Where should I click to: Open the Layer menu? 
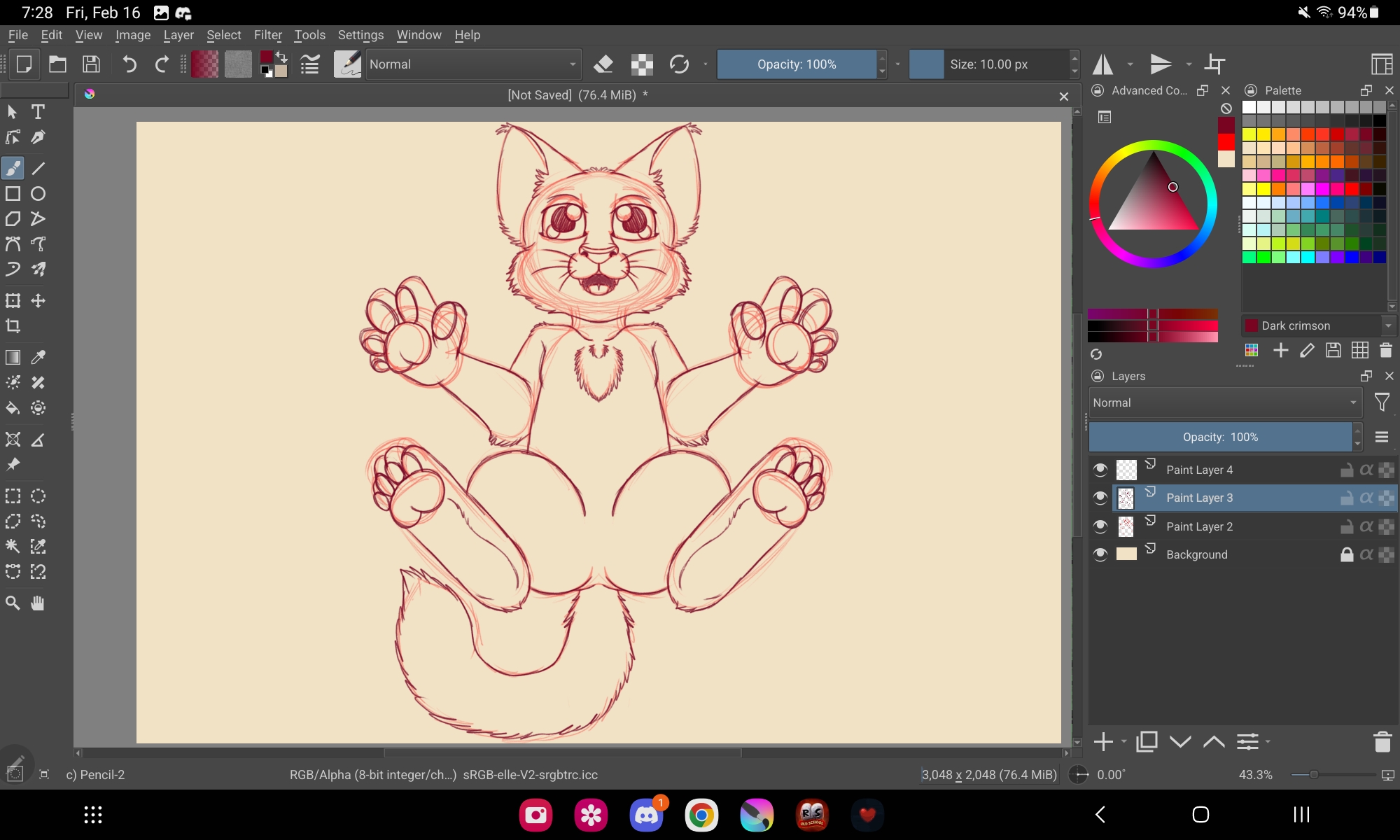click(x=178, y=35)
